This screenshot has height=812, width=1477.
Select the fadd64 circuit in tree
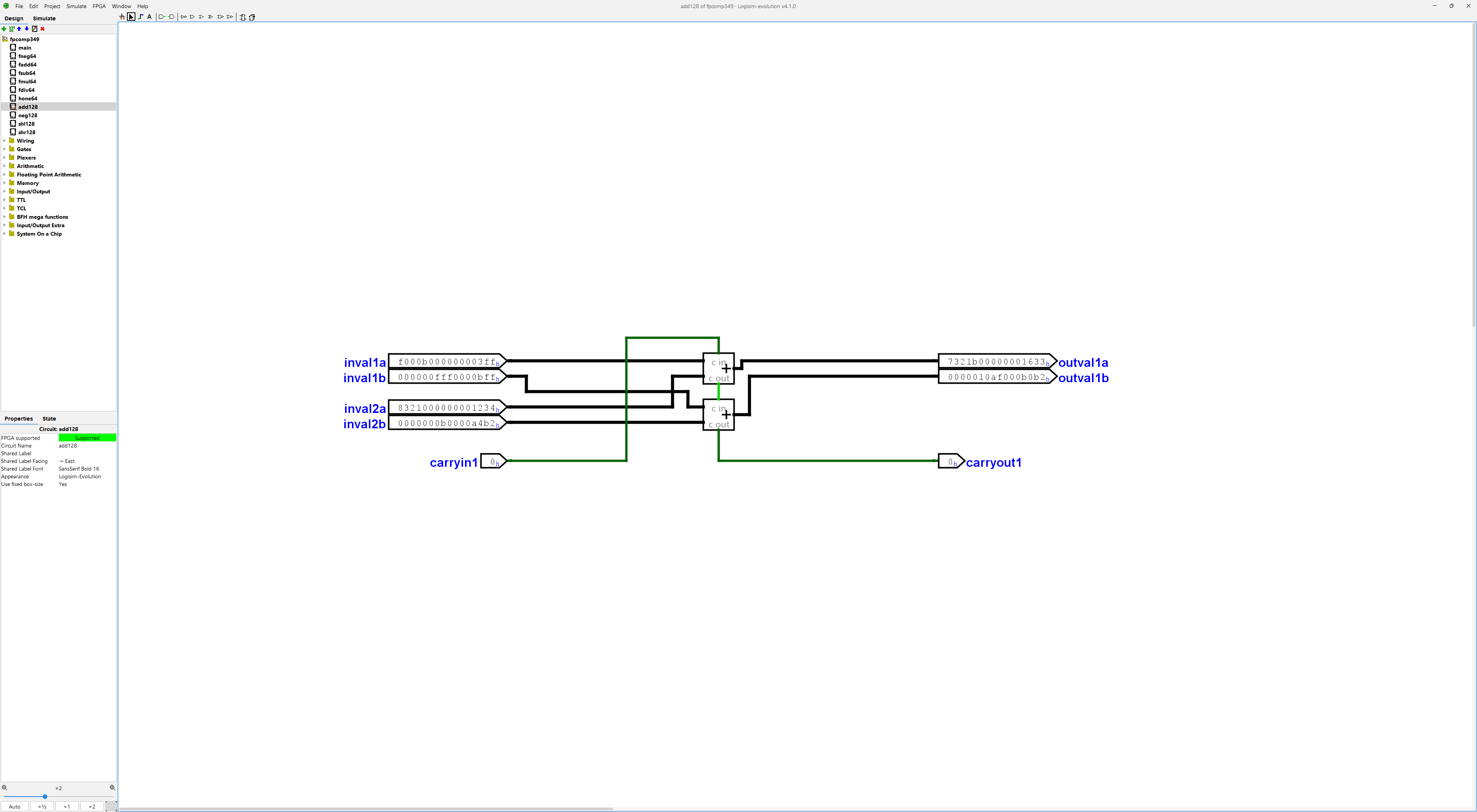coord(27,65)
